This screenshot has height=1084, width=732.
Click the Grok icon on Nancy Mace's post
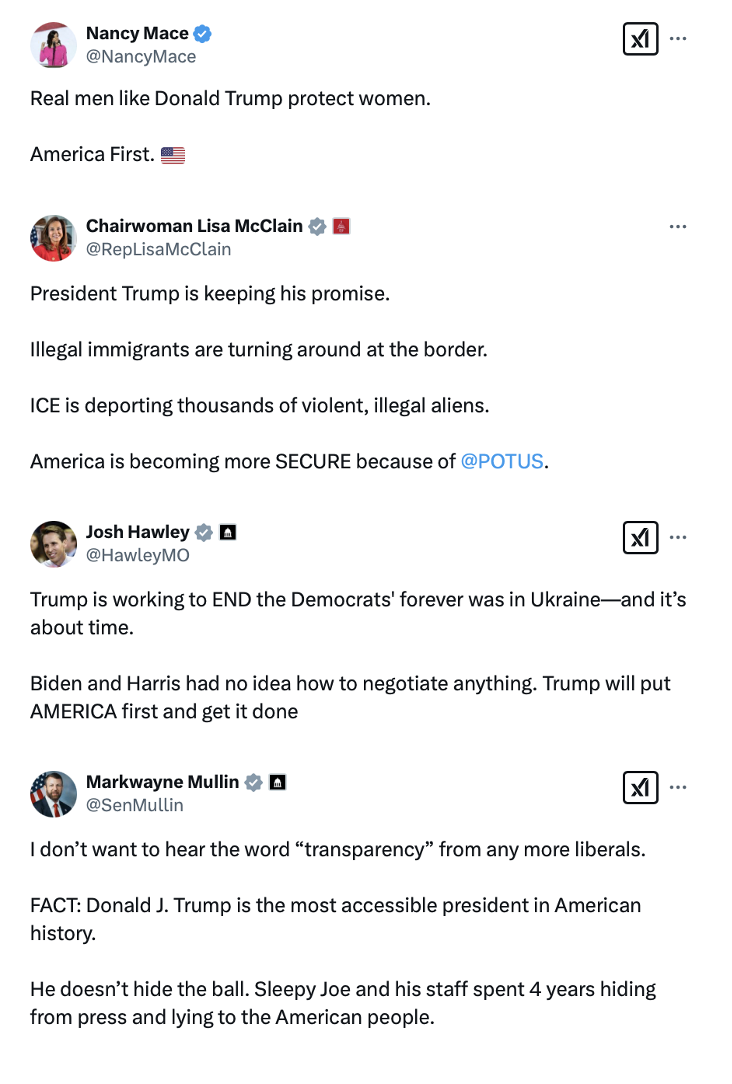(x=640, y=39)
